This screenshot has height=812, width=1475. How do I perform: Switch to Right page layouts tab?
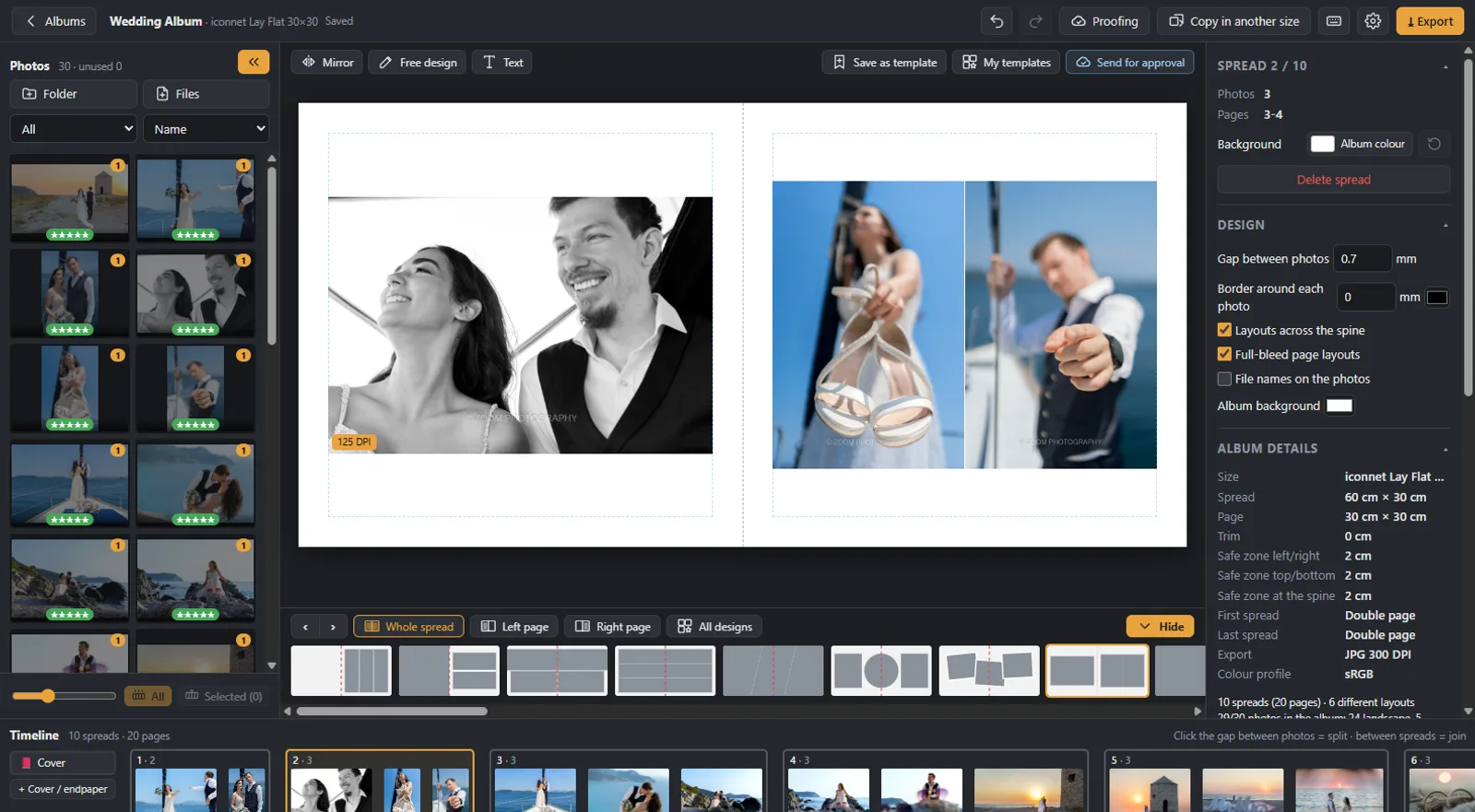click(613, 627)
